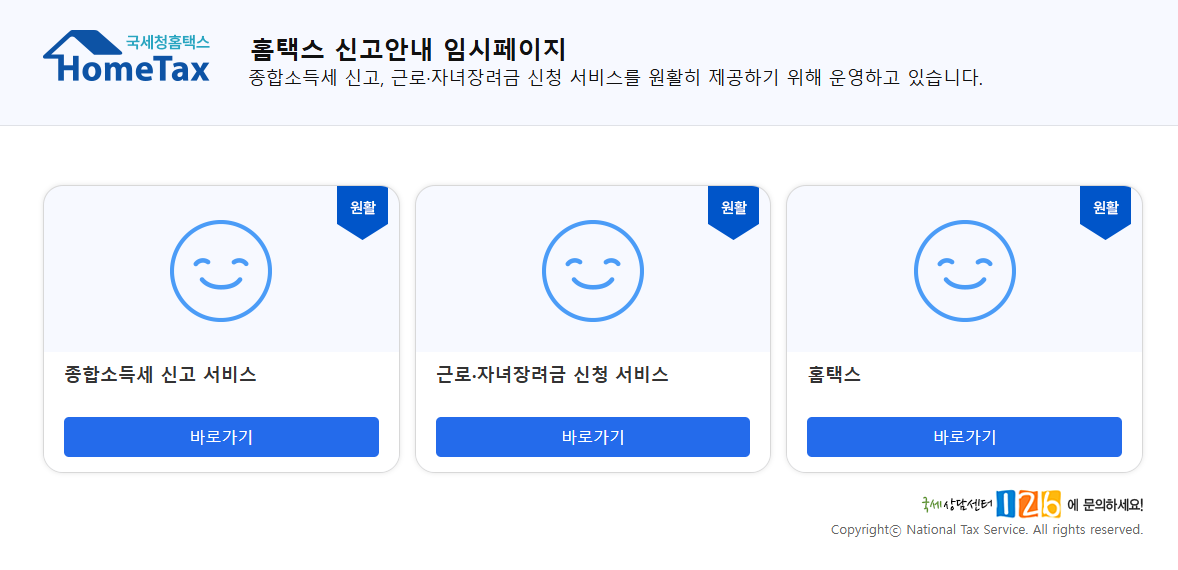Click 홈택스 신고안내 임시페이지 heading
The height and width of the screenshot is (570, 1178).
click(408, 50)
